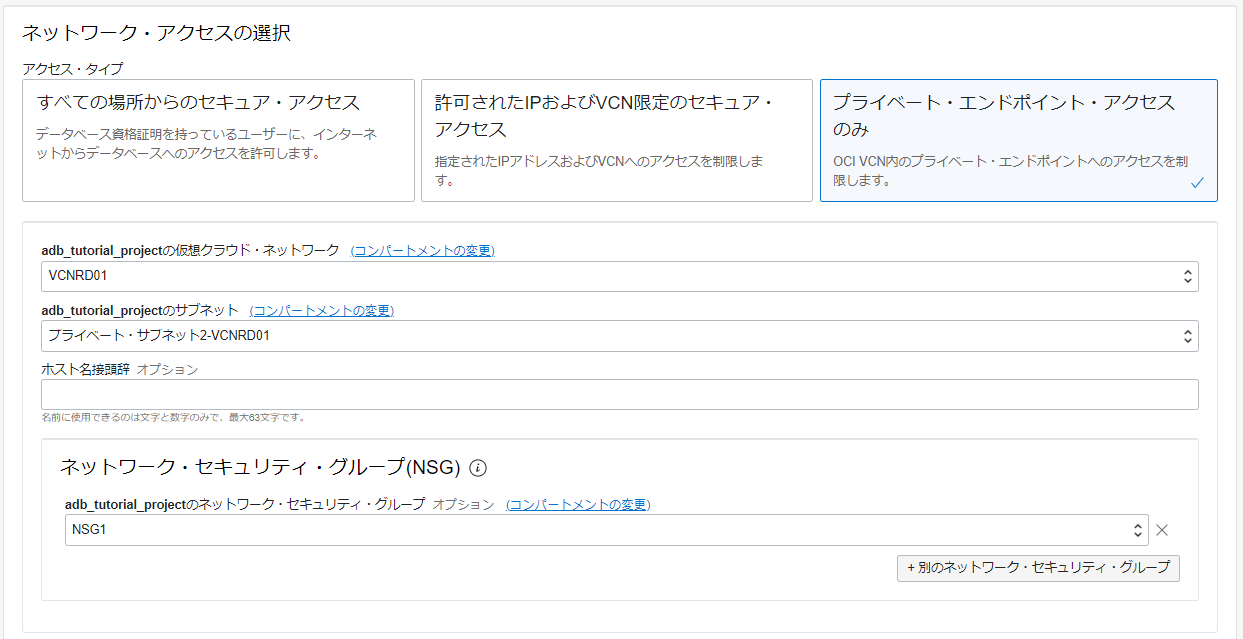Choose 許可されたIPおよびVCN限定のセキュア・アクセス option
This screenshot has height=639, width=1243.
[x=618, y=140]
